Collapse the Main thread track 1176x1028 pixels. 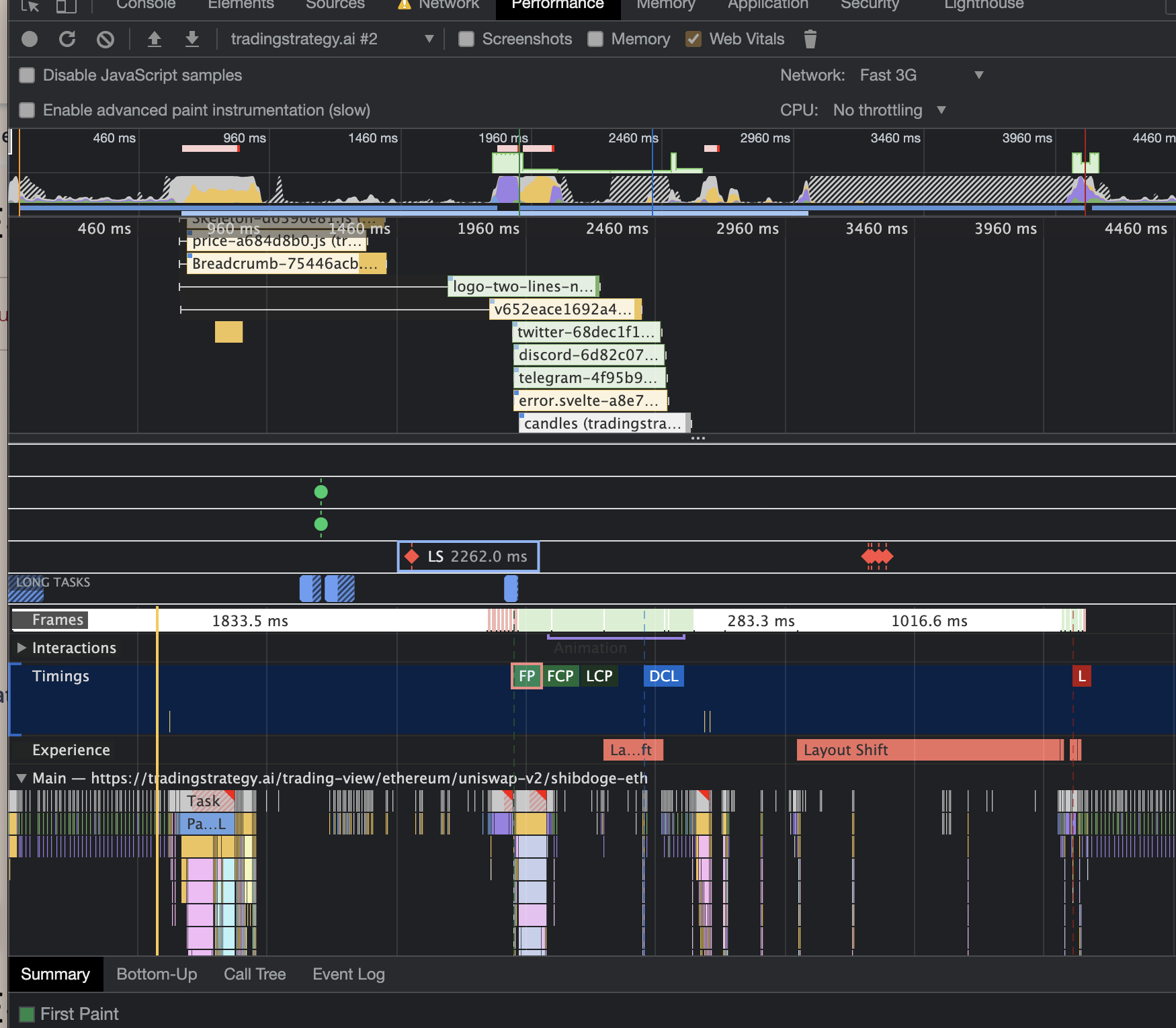pos(22,778)
